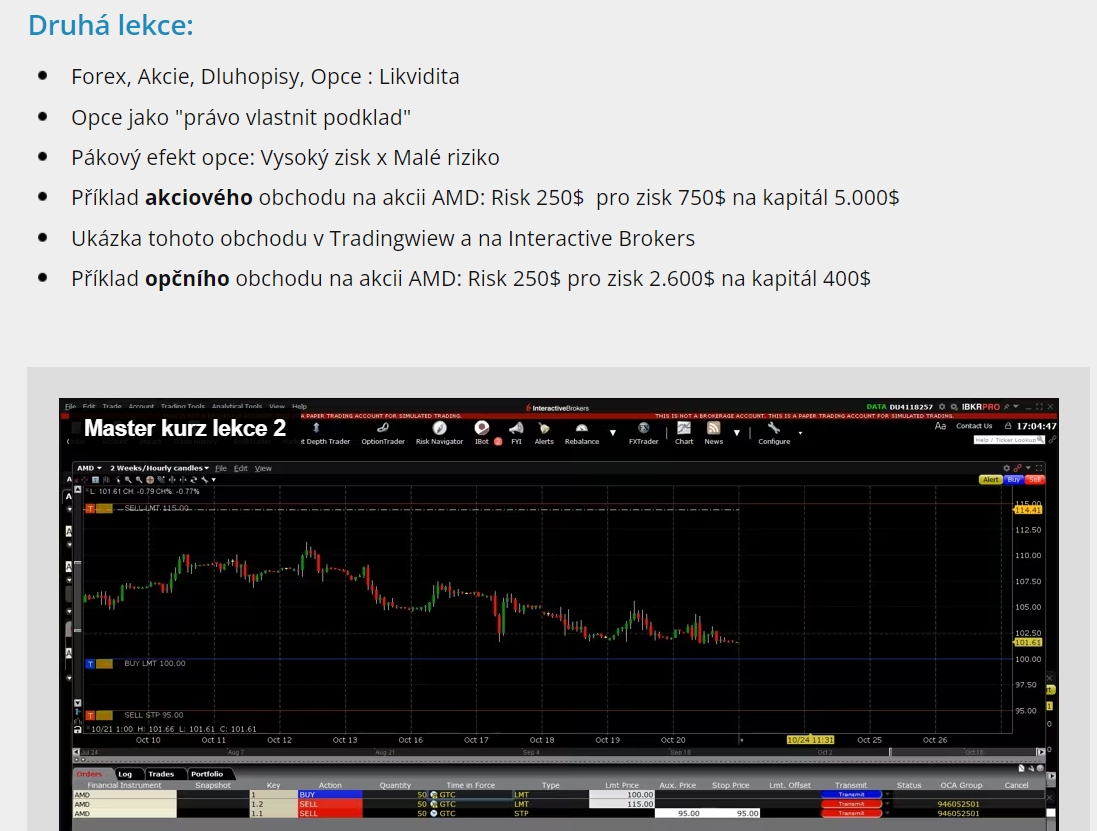Click the font size Aa icon

point(940,426)
